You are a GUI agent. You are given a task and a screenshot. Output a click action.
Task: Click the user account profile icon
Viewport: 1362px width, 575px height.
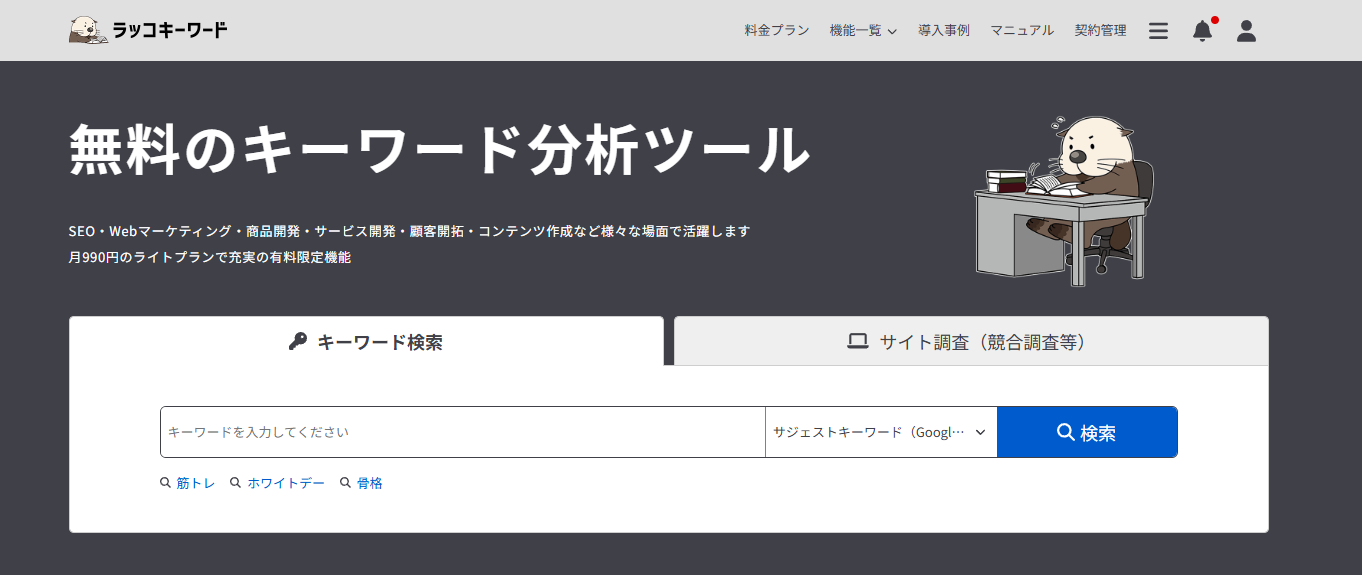tap(1246, 31)
